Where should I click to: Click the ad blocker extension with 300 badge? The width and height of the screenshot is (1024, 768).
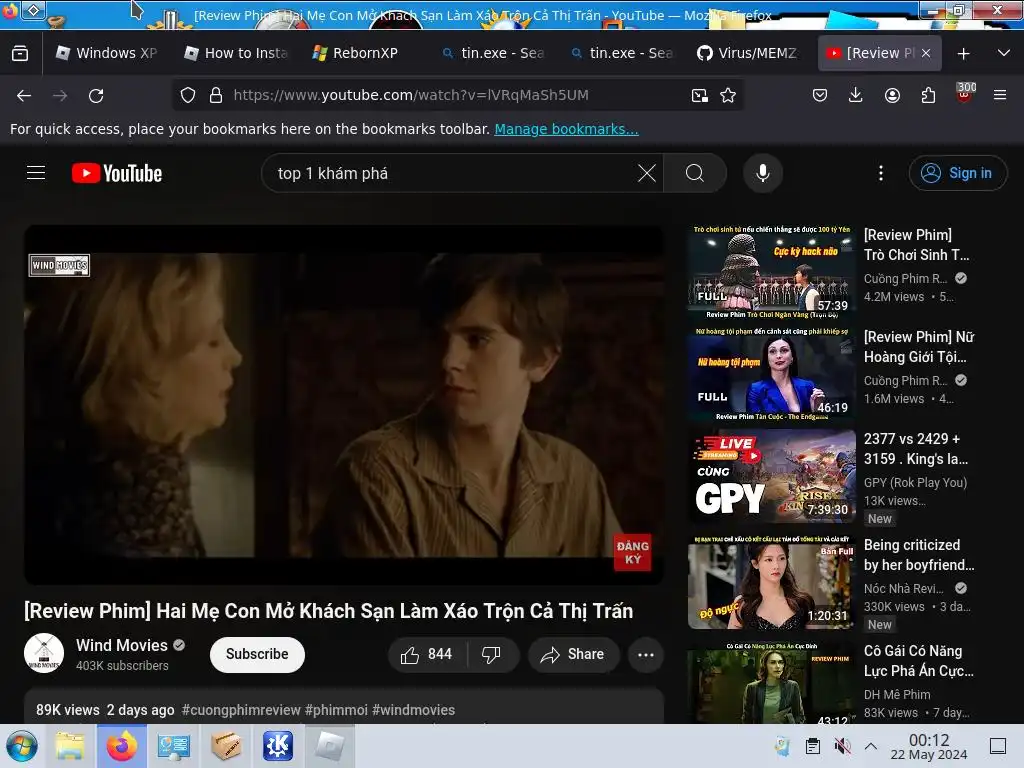(x=965, y=93)
